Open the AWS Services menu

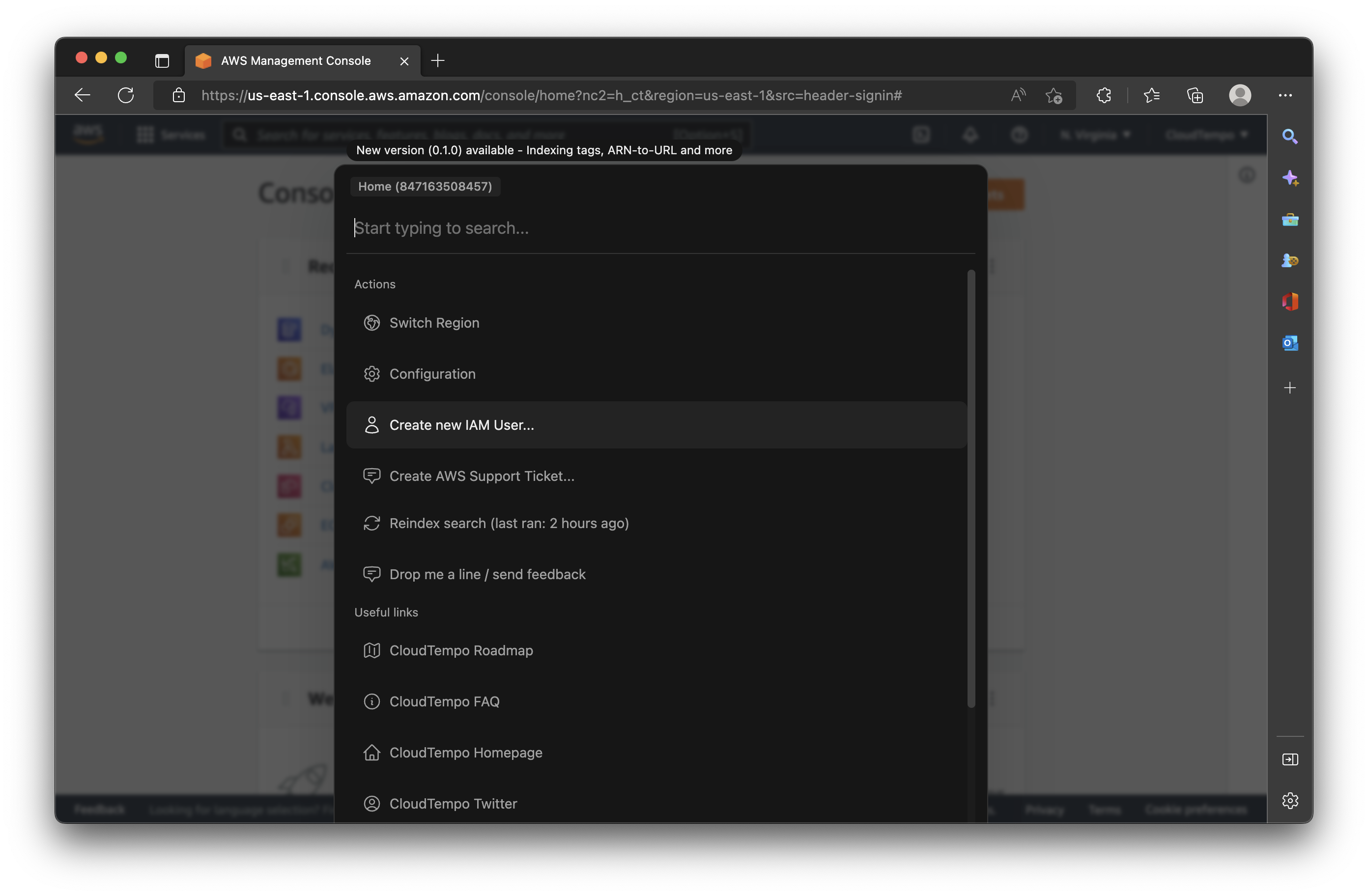coord(171,135)
